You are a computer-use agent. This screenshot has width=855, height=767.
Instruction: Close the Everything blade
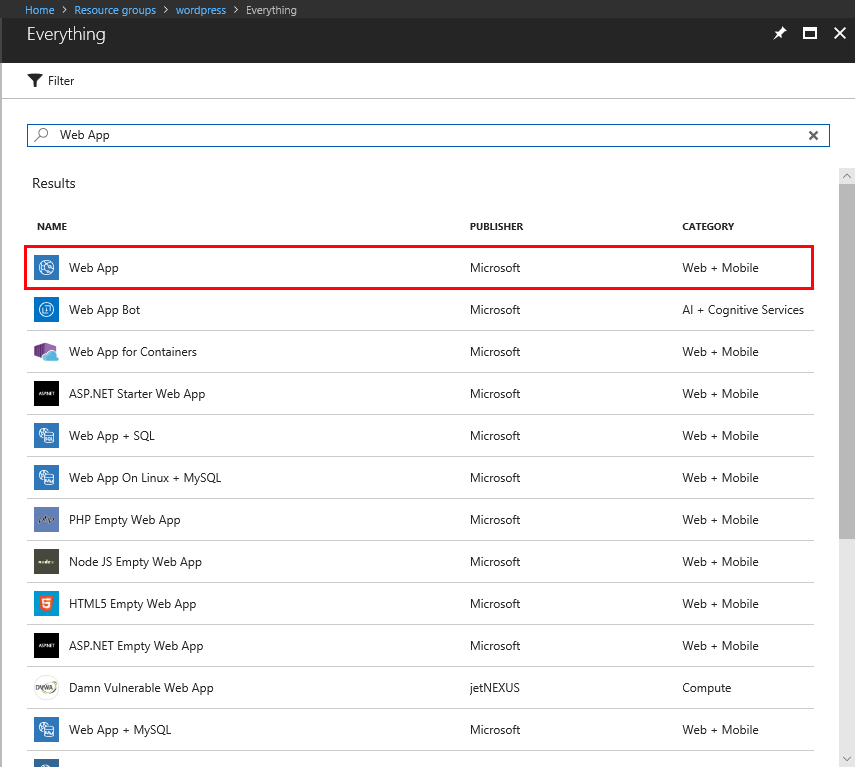pyautogui.click(x=840, y=33)
